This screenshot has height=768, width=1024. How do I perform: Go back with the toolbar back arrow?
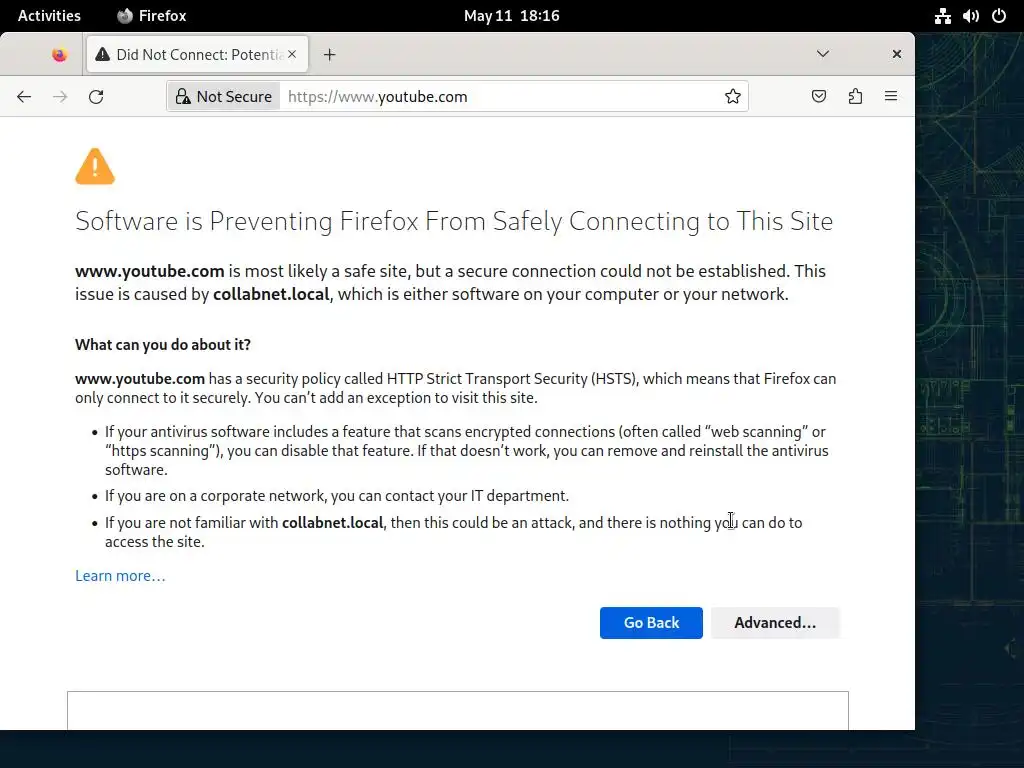[x=24, y=97]
